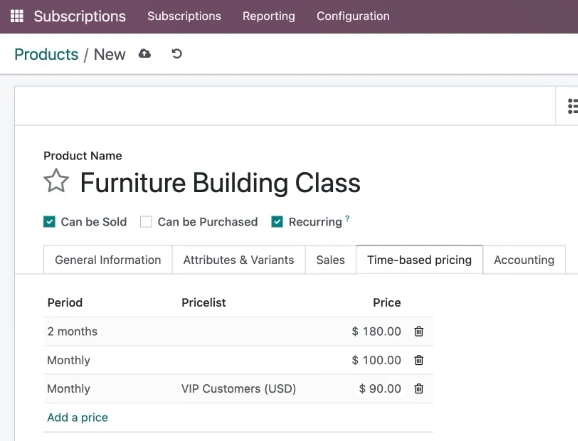Expand the Configuration menu
Screen dimensions: 578x441
pyautogui.click(x=353, y=16)
